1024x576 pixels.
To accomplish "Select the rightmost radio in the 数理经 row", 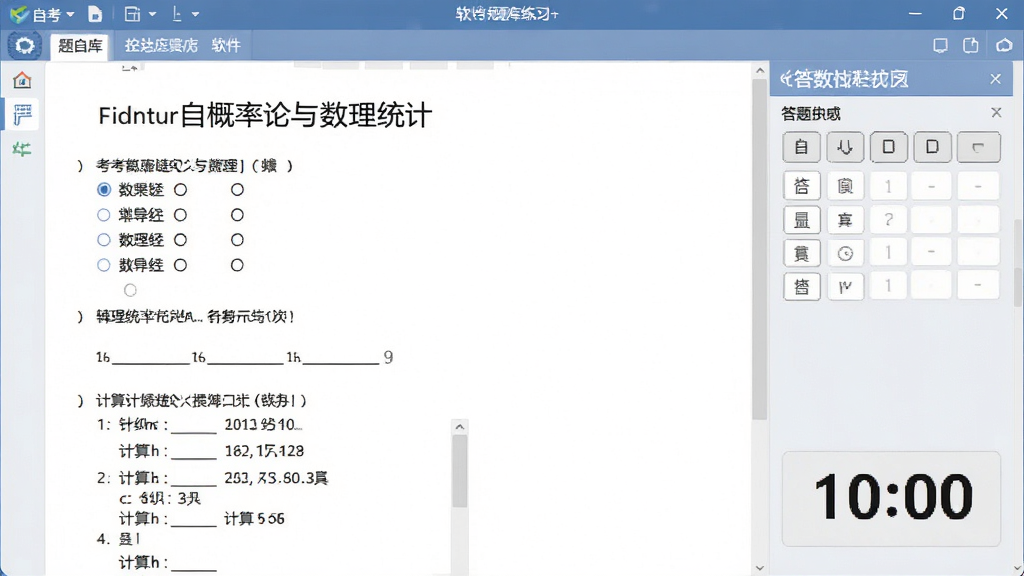I will click(x=237, y=240).
